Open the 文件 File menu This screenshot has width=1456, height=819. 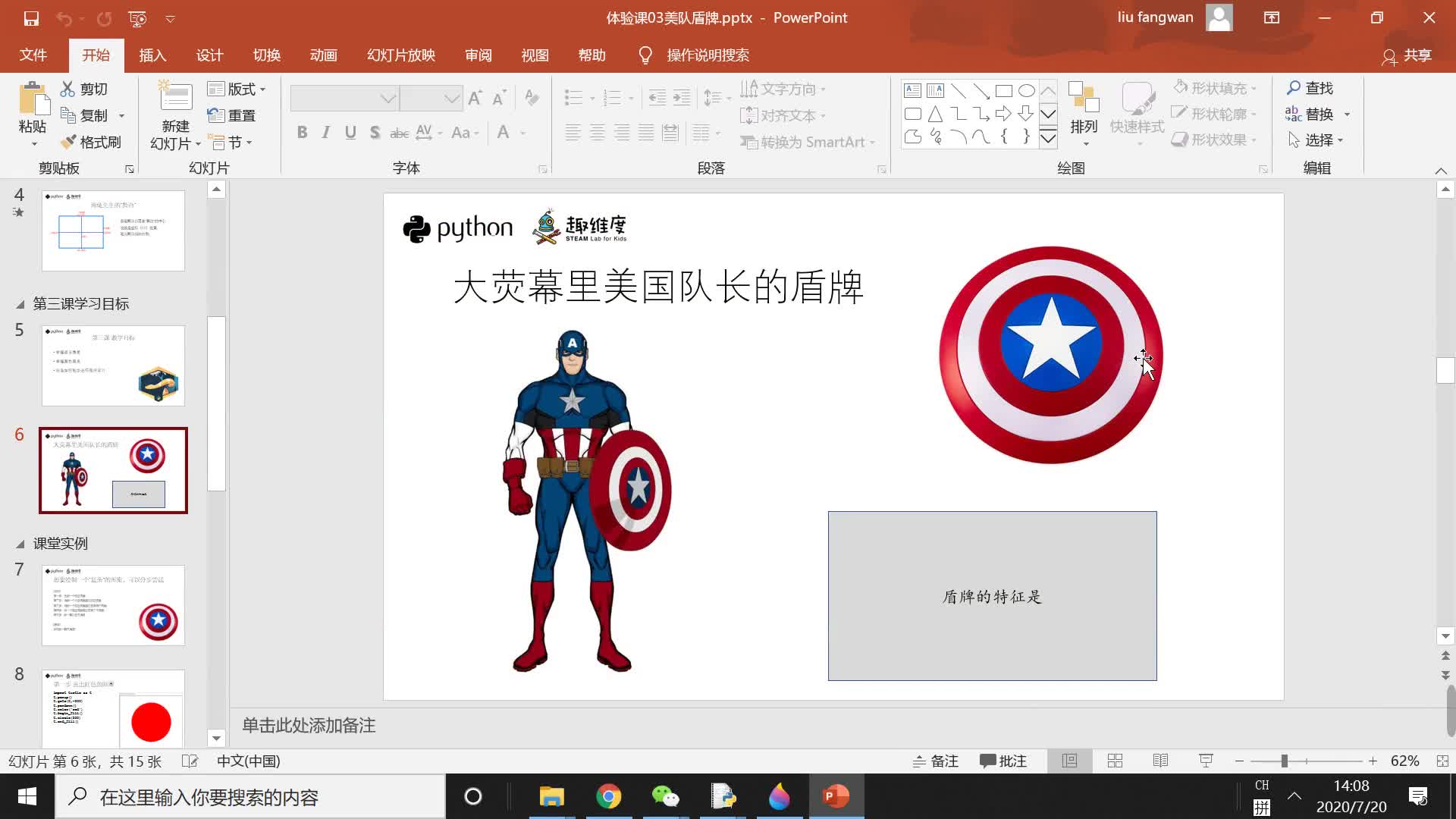pos(33,55)
